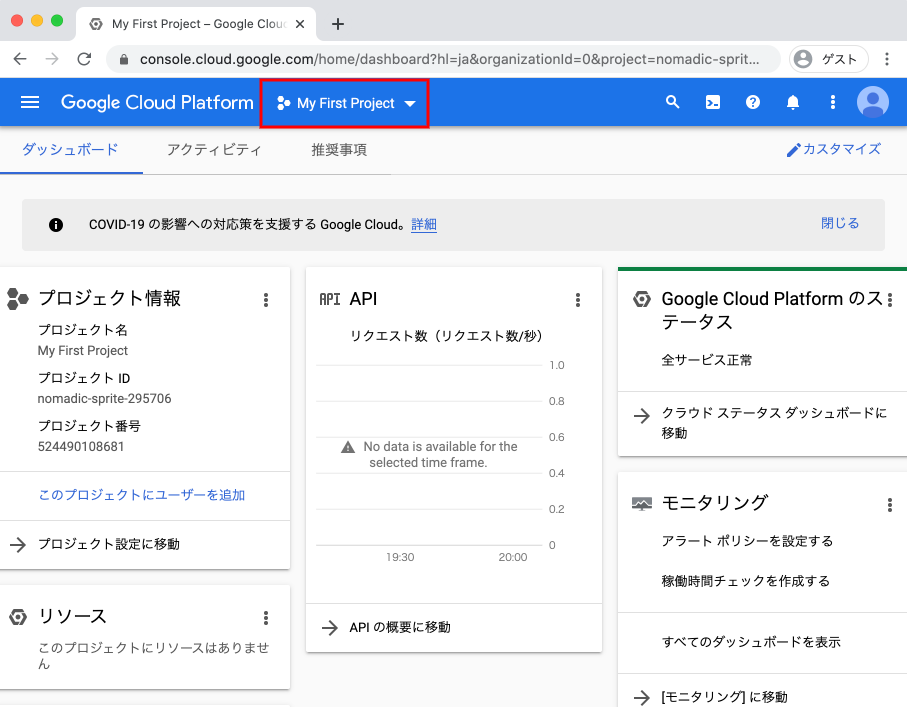
Task: Click the pencil icon next to カスタマイズ
Action: (x=793, y=150)
